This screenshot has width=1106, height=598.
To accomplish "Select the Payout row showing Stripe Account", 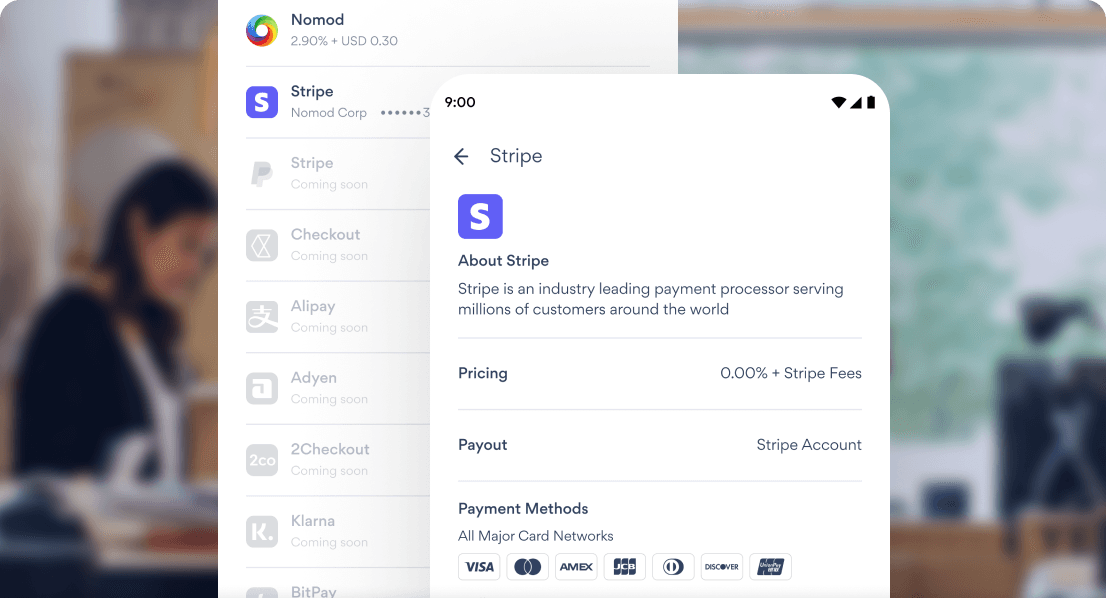I will [659, 445].
